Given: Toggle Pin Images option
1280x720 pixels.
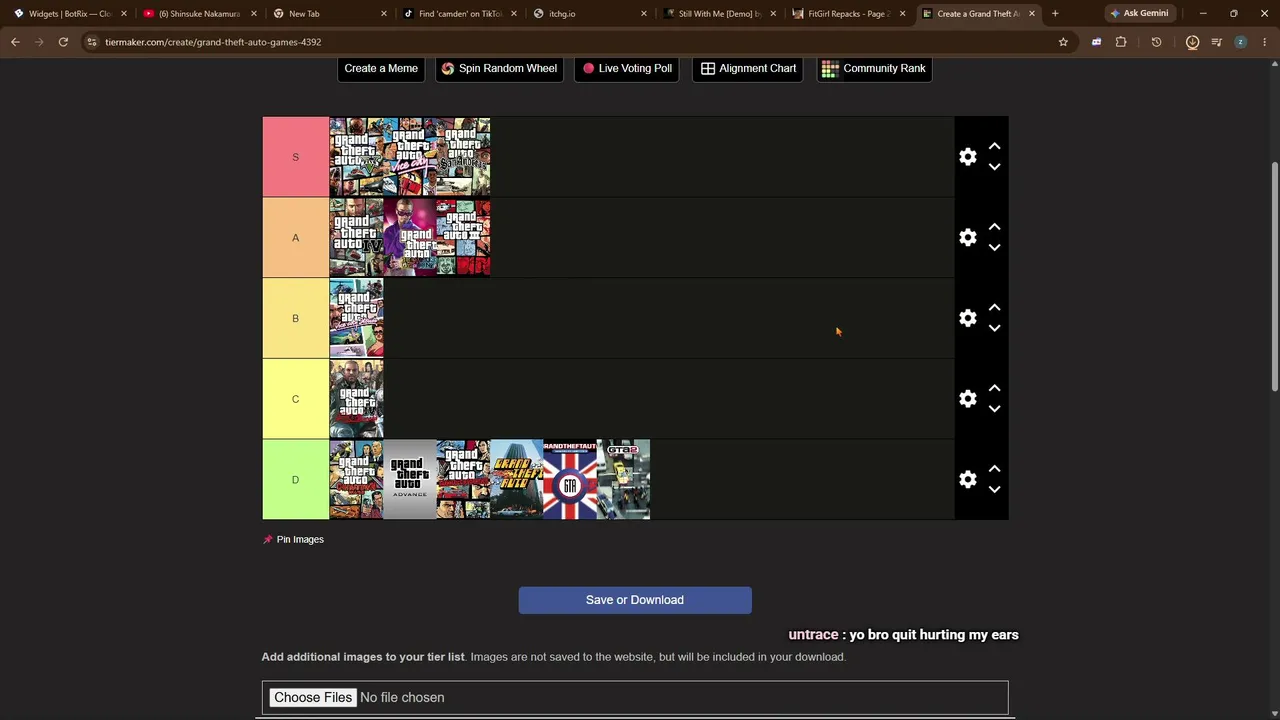Looking at the screenshot, I should [293, 539].
